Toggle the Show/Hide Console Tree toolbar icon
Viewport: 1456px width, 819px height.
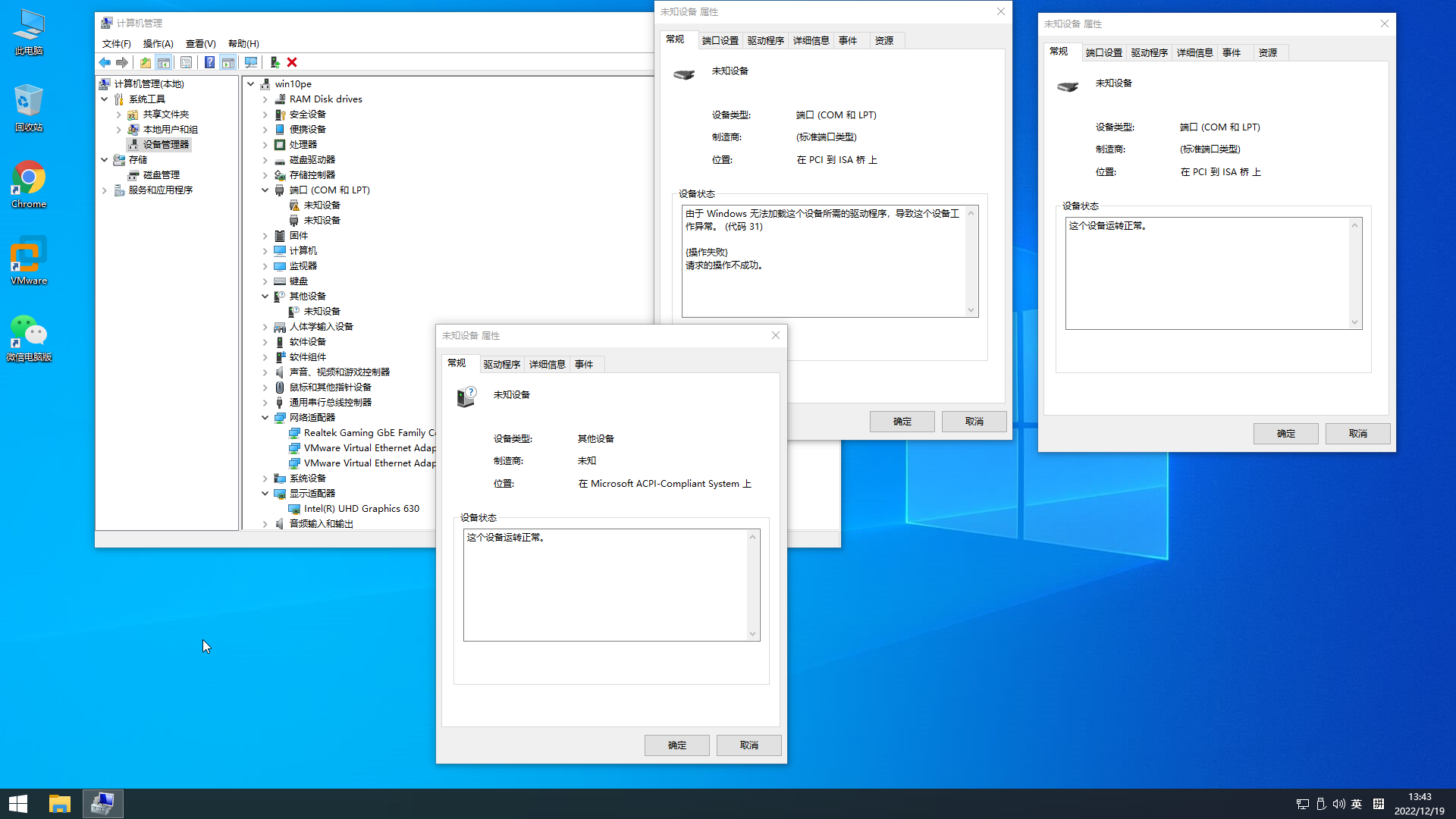coord(164,62)
